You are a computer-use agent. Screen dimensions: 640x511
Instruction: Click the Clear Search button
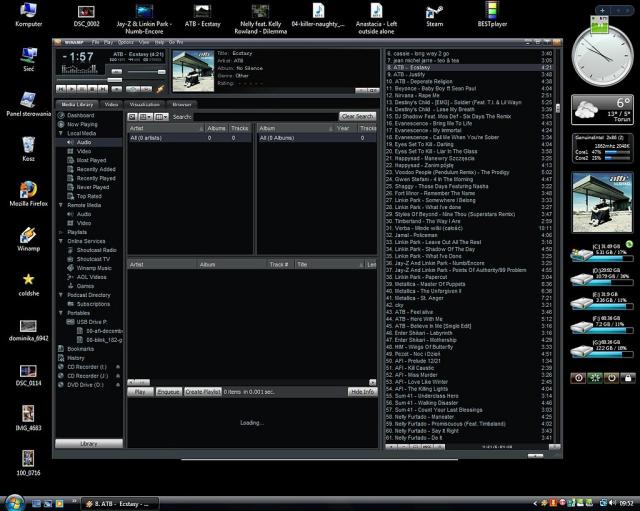358,117
